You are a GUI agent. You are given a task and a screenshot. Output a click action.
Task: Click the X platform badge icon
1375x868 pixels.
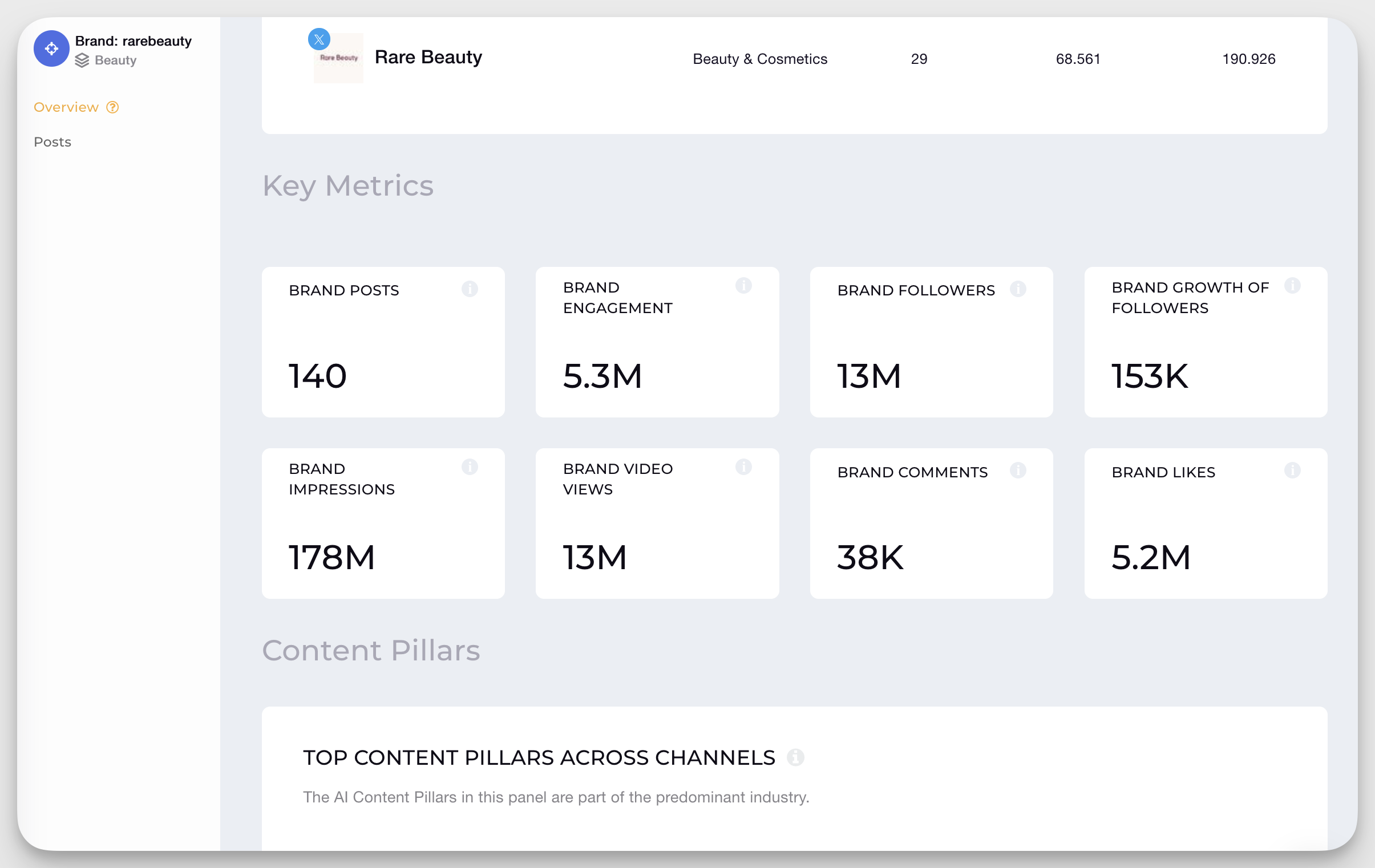(319, 39)
